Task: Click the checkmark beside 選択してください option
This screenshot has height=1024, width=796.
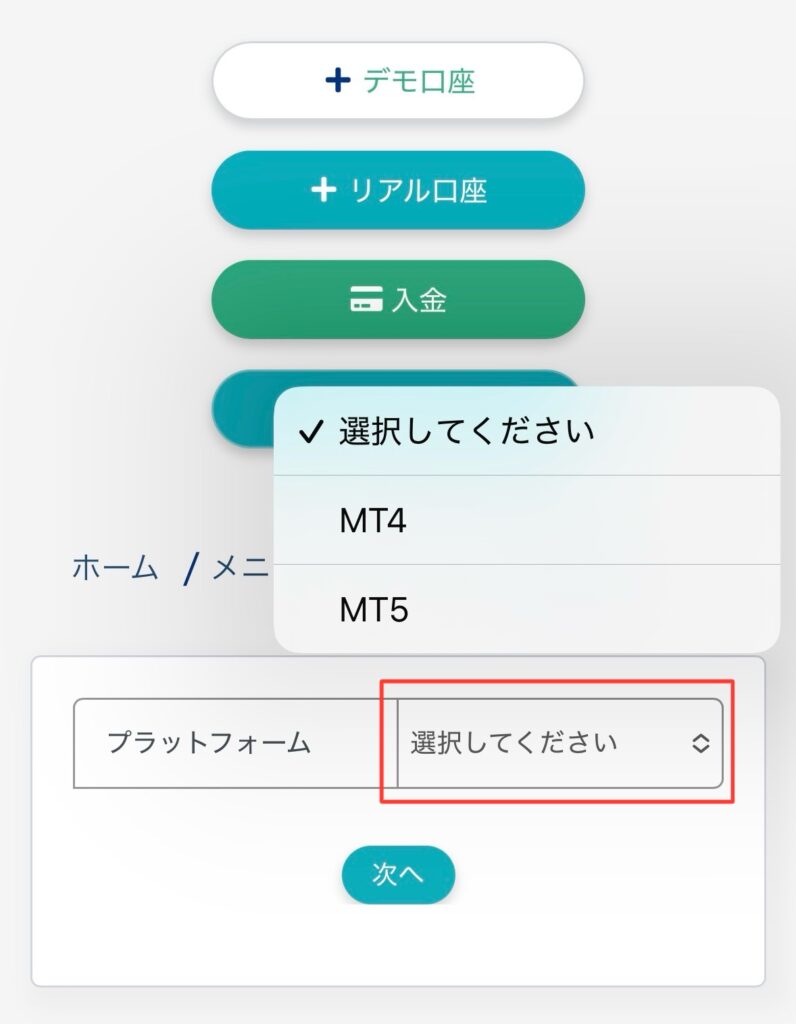Action: click(310, 432)
